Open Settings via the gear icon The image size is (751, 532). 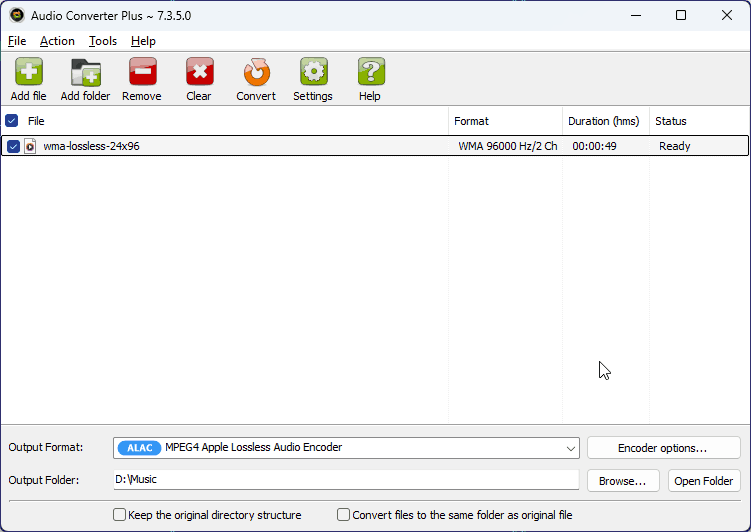313,72
